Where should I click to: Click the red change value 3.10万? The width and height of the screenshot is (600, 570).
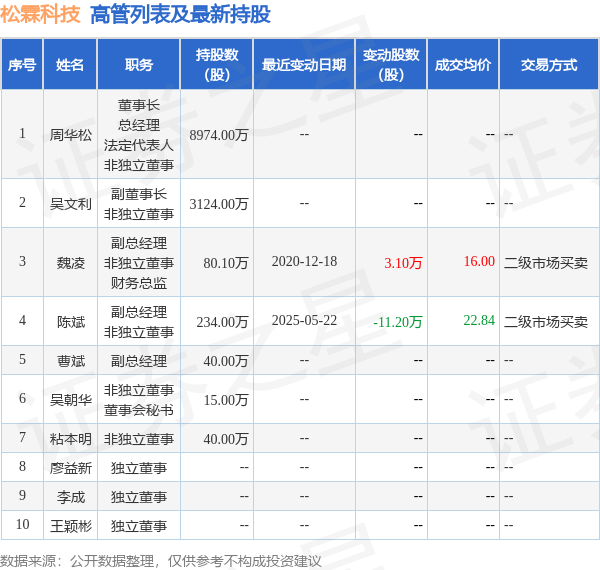coord(403,263)
